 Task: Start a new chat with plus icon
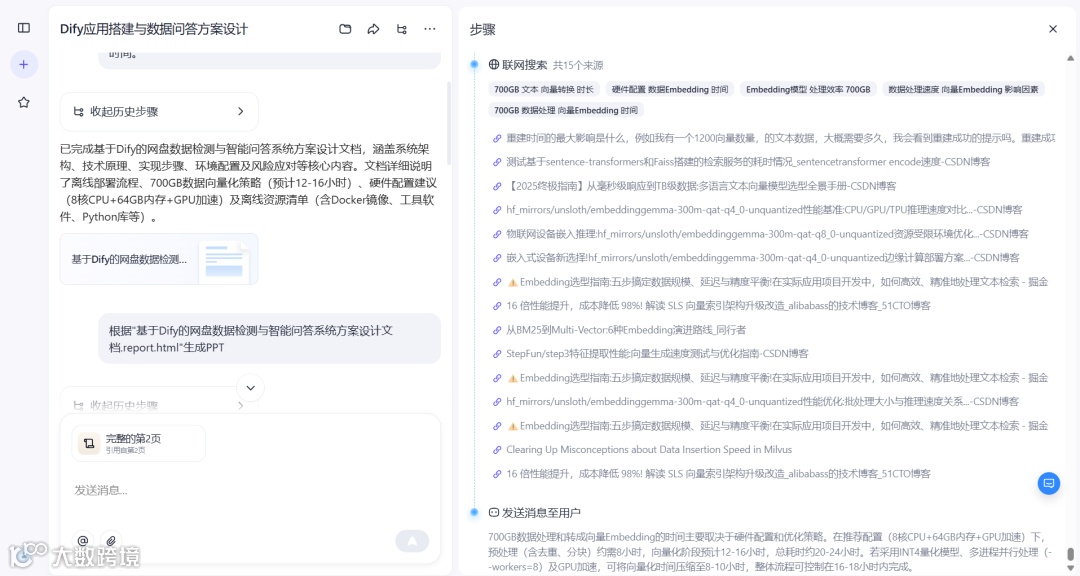click(x=23, y=64)
